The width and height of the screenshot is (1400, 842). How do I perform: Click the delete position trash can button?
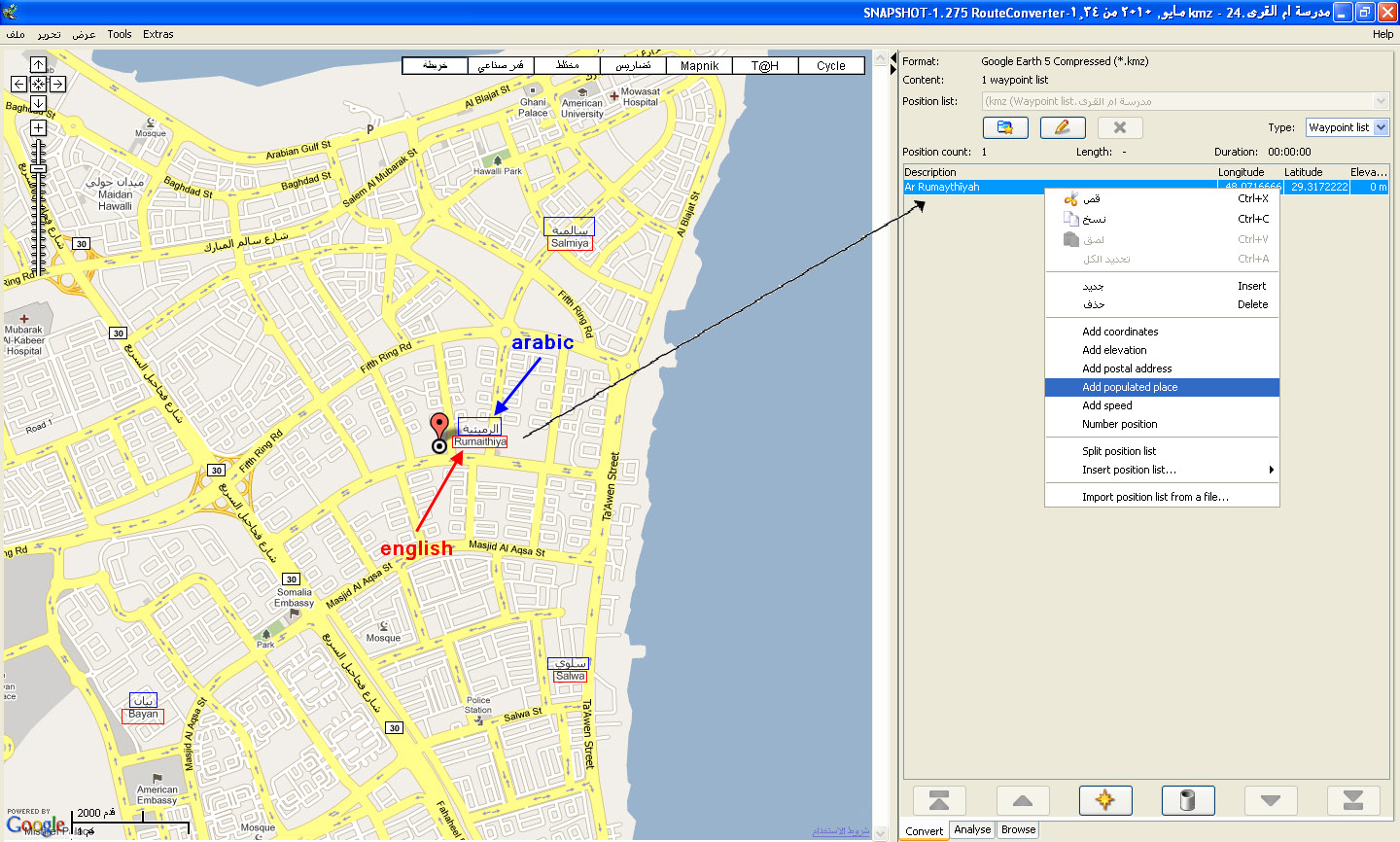1187,800
